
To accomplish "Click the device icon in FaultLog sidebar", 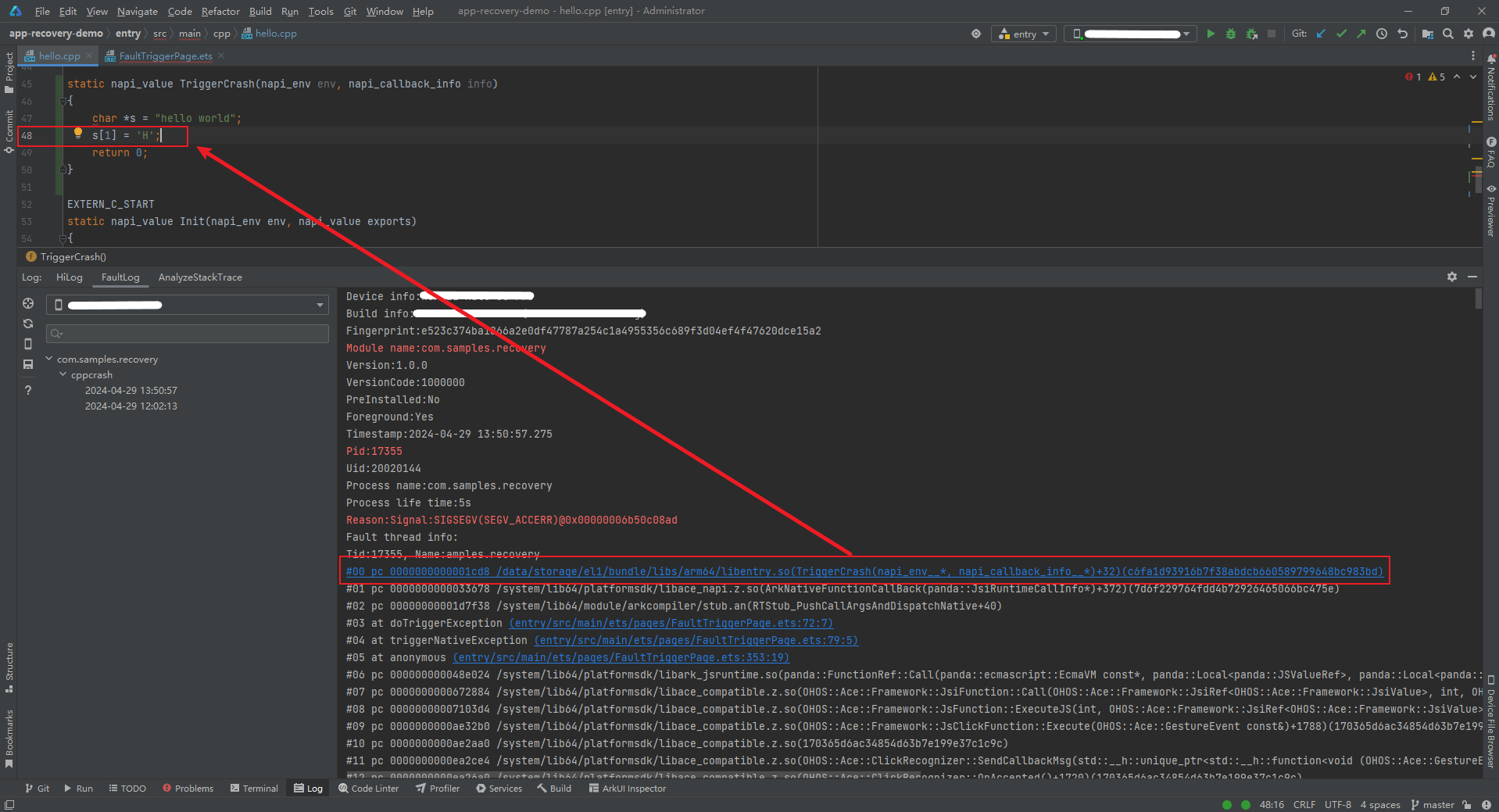I will [x=28, y=344].
